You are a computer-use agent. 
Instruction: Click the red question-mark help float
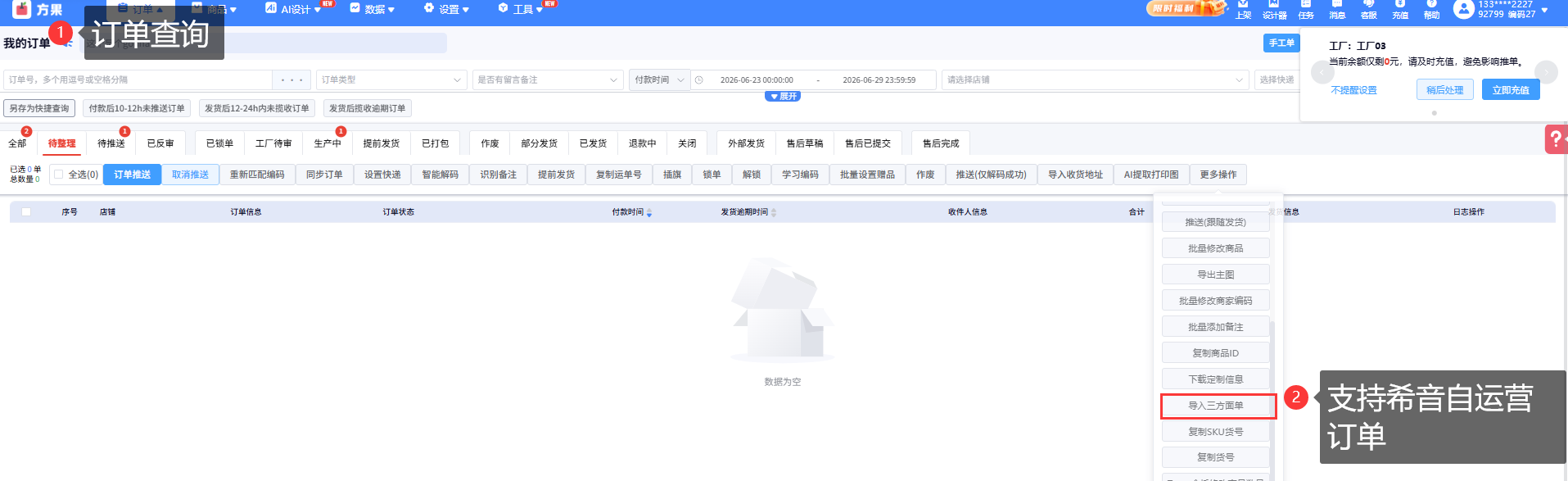pos(1556,138)
